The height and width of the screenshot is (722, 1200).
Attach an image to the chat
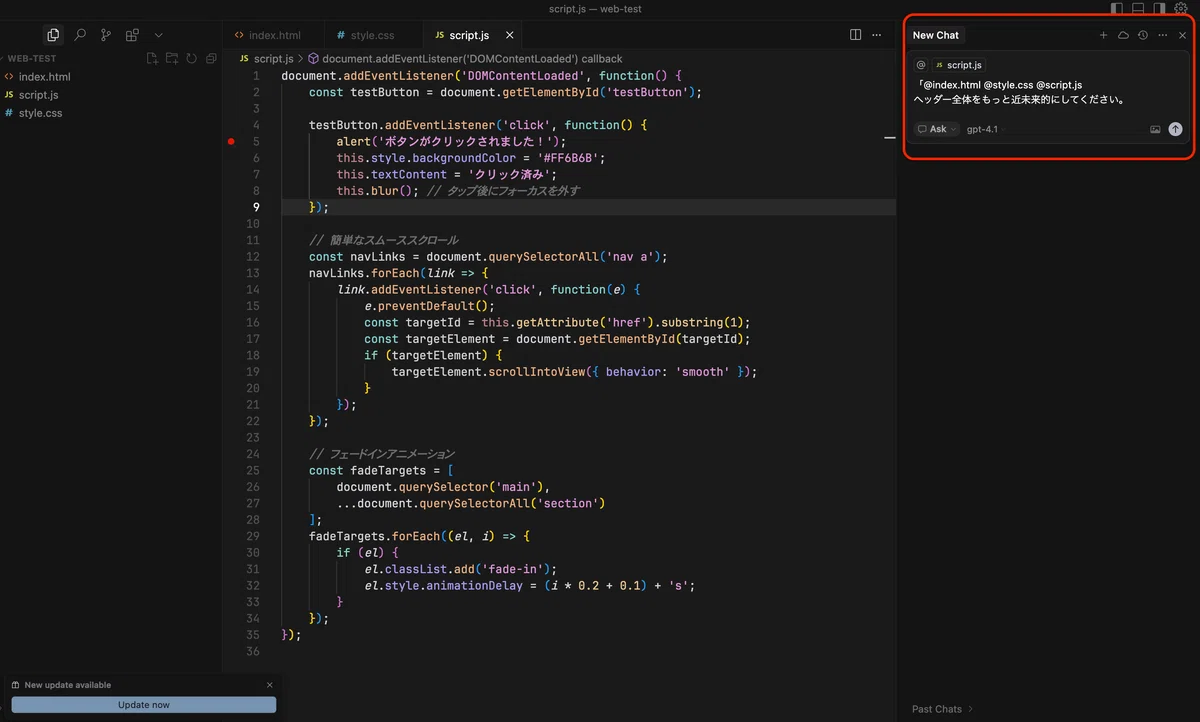click(x=1155, y=129)
